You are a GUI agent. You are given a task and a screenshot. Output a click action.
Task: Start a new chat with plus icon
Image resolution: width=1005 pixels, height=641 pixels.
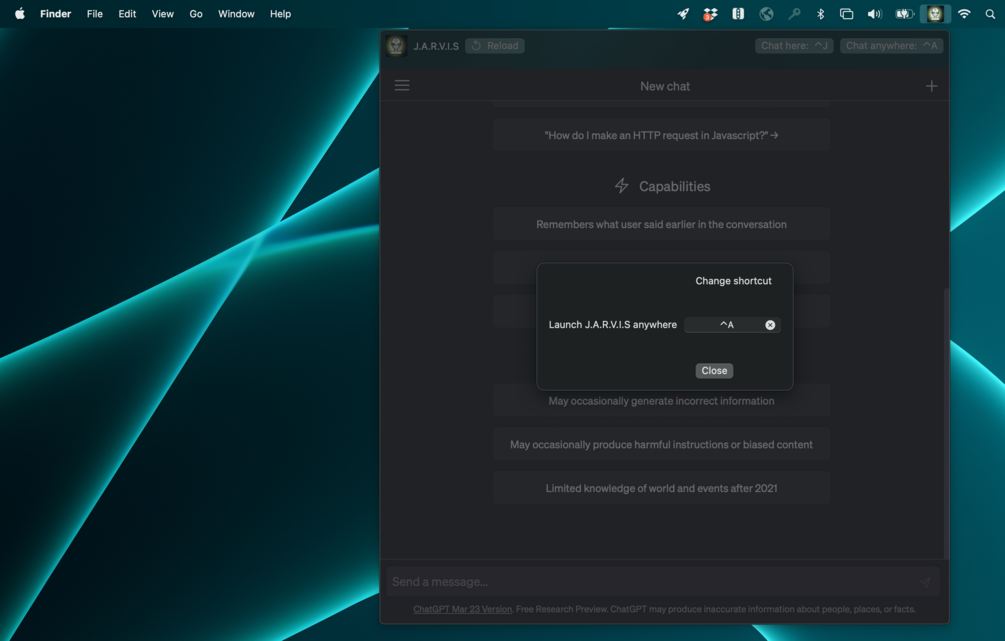(931, 86)
